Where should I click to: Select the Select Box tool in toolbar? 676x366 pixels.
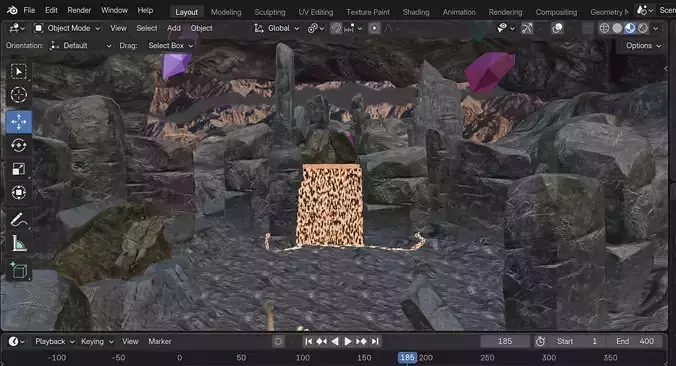(19, 72)
